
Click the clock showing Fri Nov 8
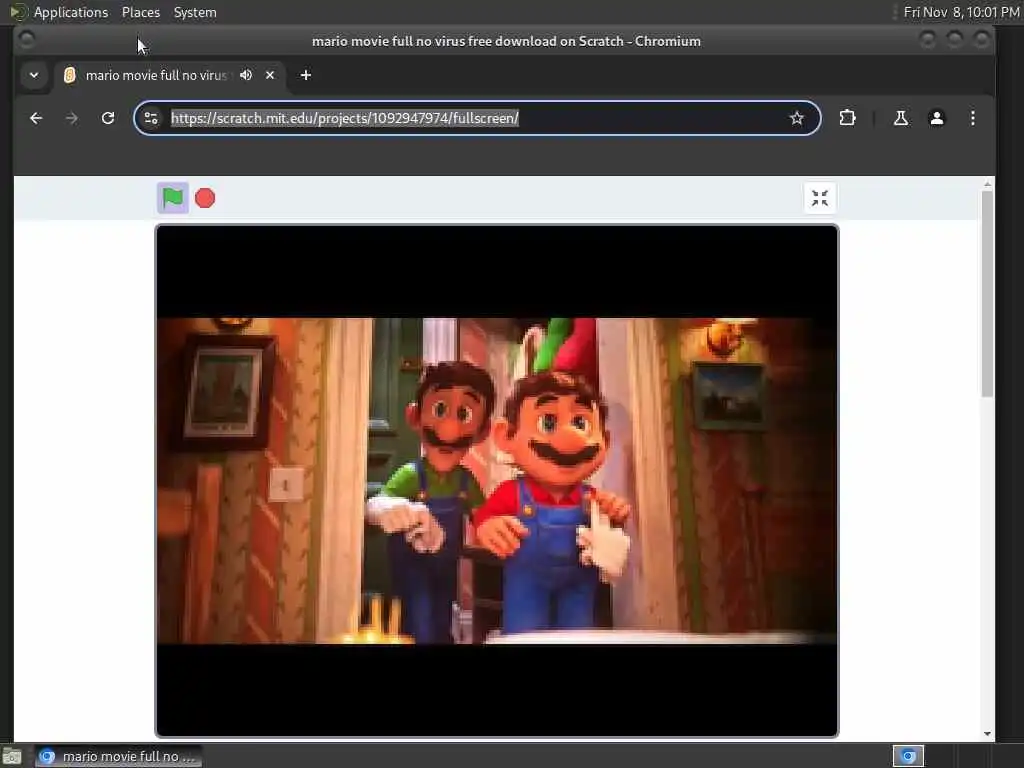961,12
